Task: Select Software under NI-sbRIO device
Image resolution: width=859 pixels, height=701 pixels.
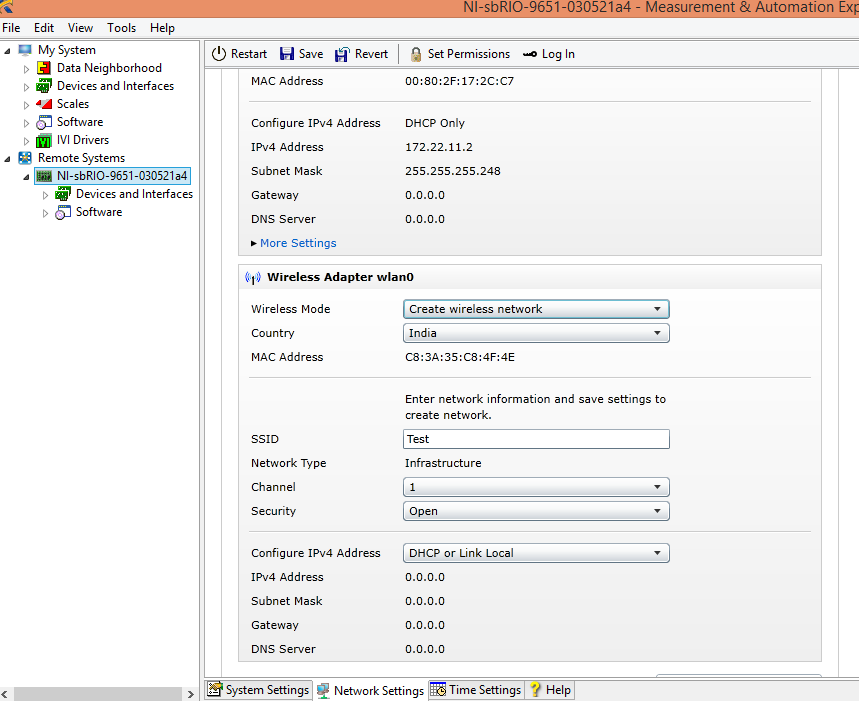Action: tap(99, 212)
